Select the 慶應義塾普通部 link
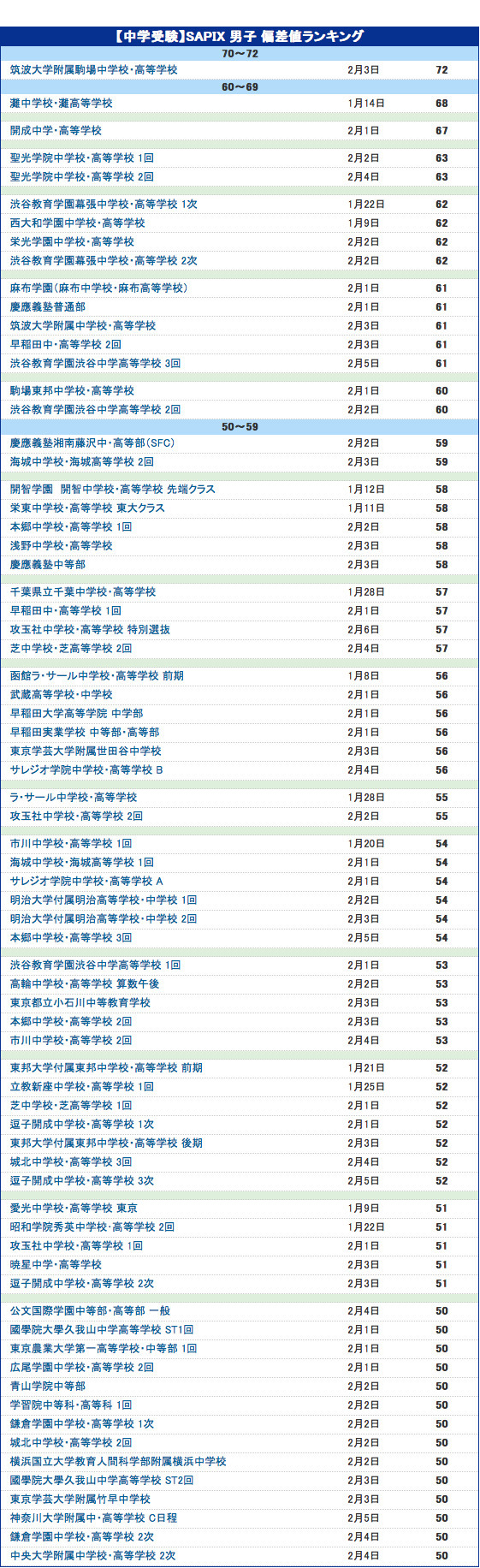 (48, 306)
